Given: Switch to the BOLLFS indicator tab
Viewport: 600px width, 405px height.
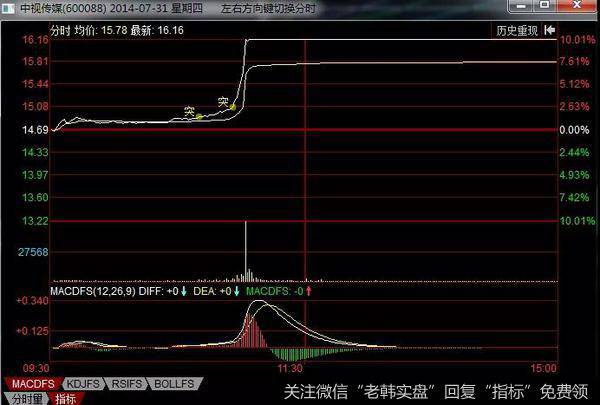Looking at the screenshot, I should pos(174,384).
